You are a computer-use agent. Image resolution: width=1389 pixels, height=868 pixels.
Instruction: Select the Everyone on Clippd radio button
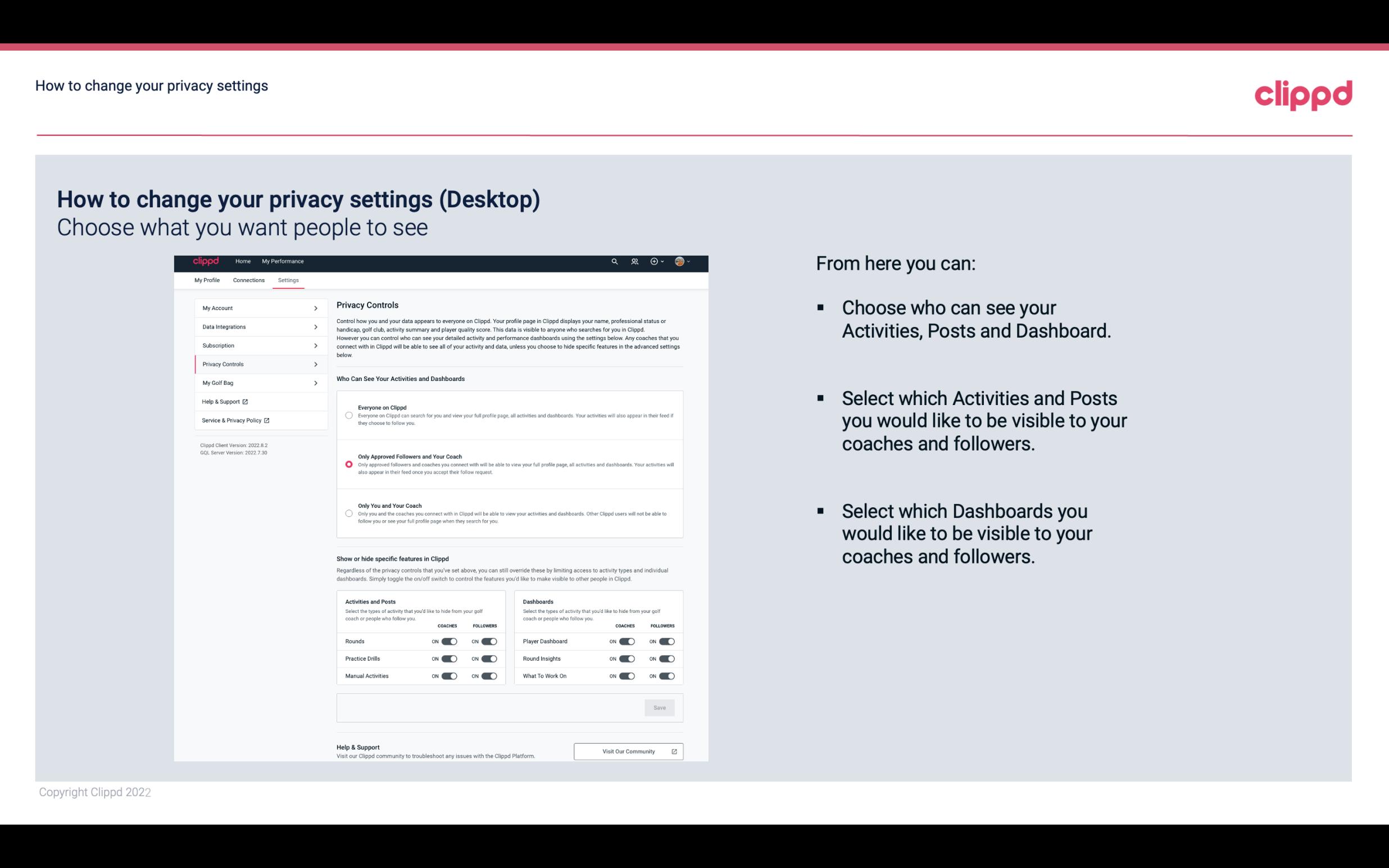tap(349, 415)
